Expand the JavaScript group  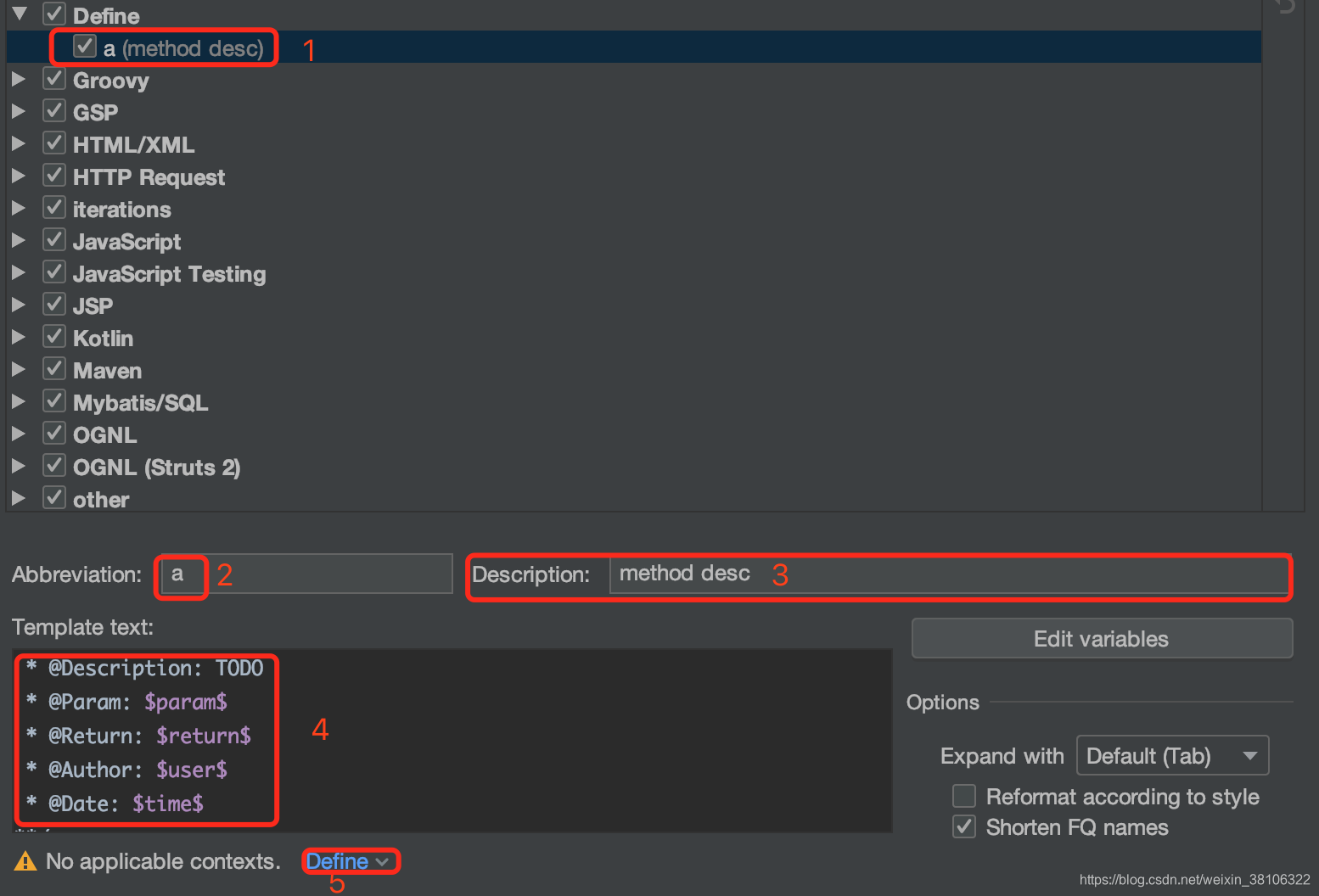[18, 240]
